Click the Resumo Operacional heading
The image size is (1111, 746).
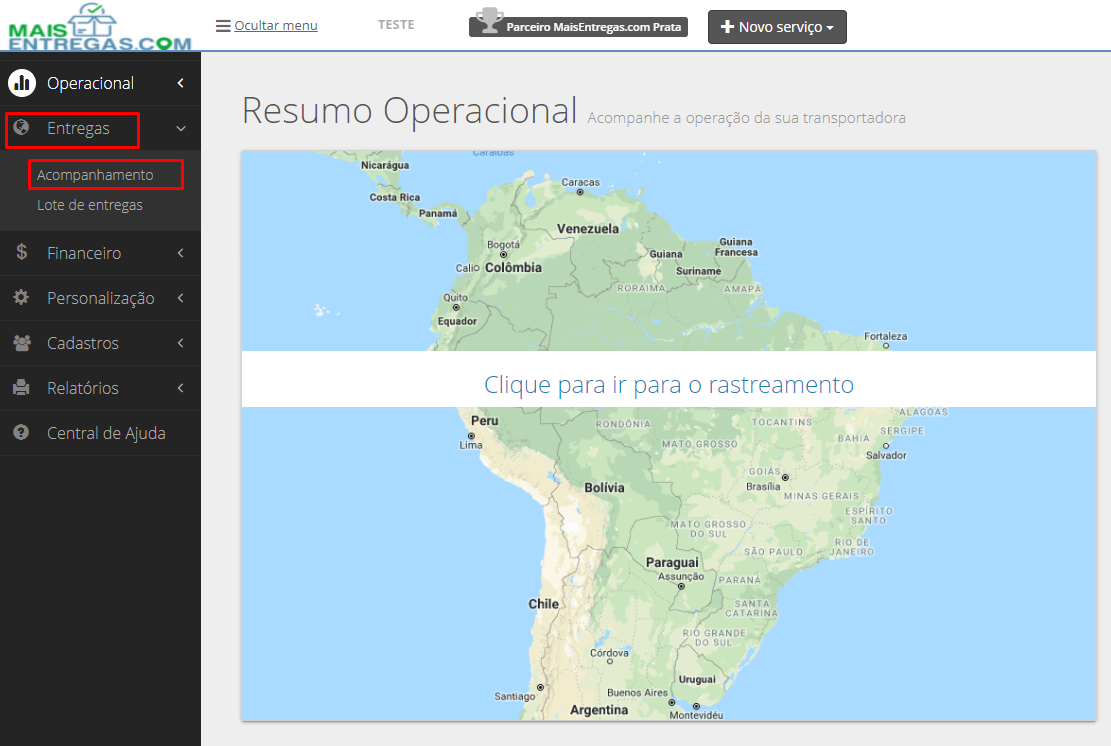tap(410, 111)
